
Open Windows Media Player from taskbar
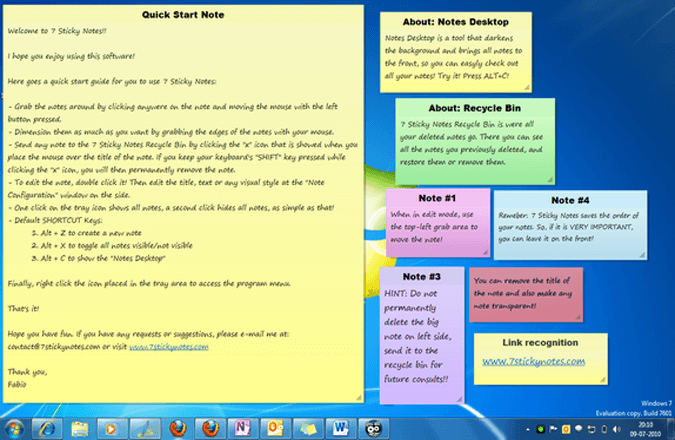pyautogui.click(x=112, y=427)
